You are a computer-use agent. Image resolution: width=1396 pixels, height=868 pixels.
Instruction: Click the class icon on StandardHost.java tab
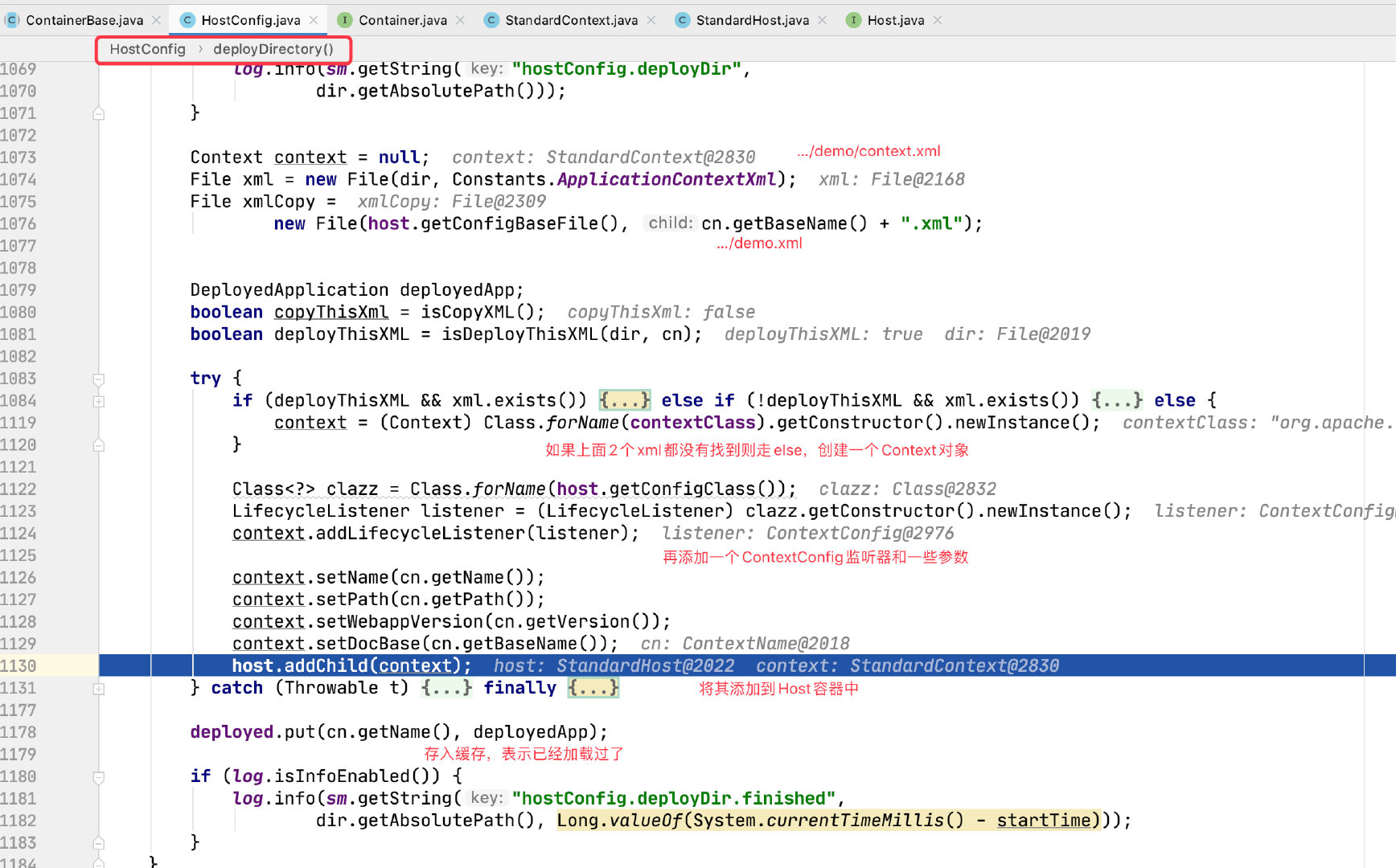(x=682, y=20)
